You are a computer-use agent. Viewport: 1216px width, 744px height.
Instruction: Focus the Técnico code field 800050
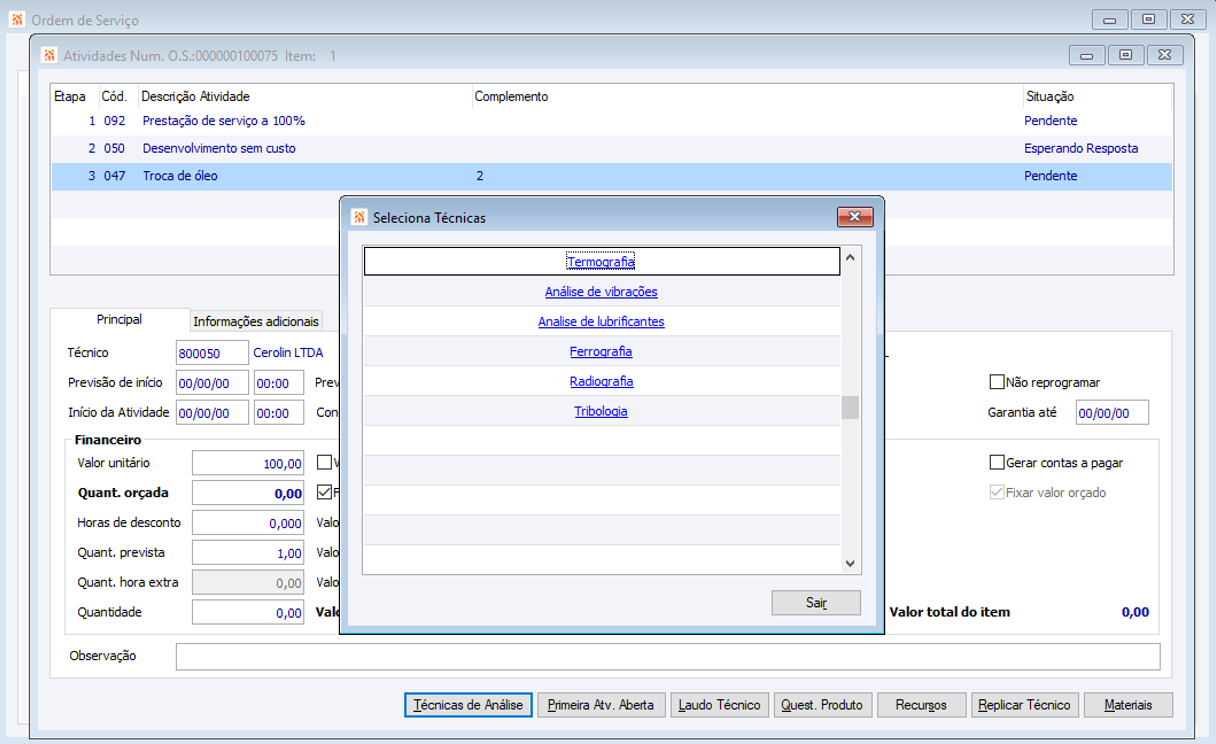coord(212,353)
